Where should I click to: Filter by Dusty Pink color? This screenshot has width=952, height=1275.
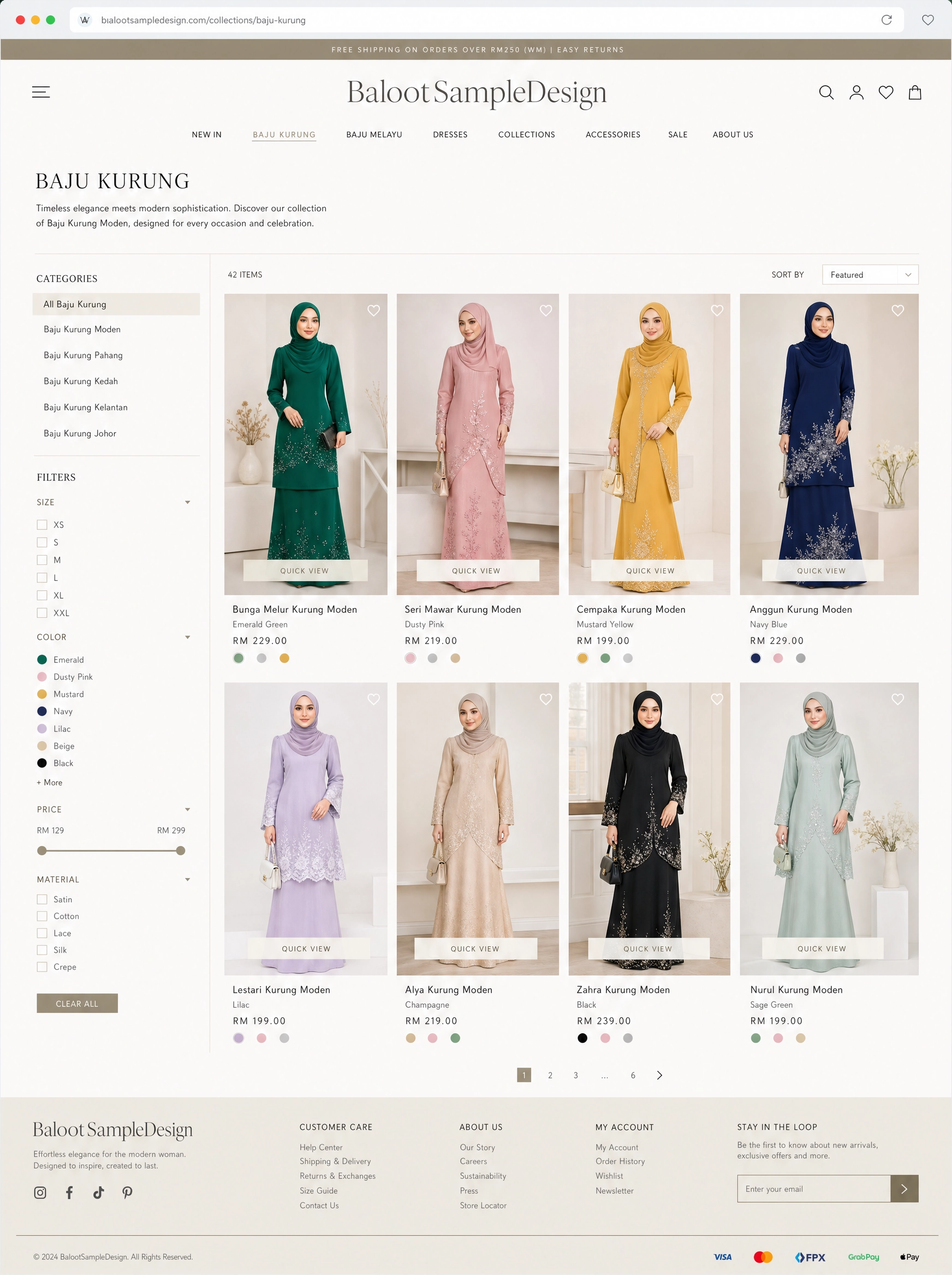[x=42, y=677]
